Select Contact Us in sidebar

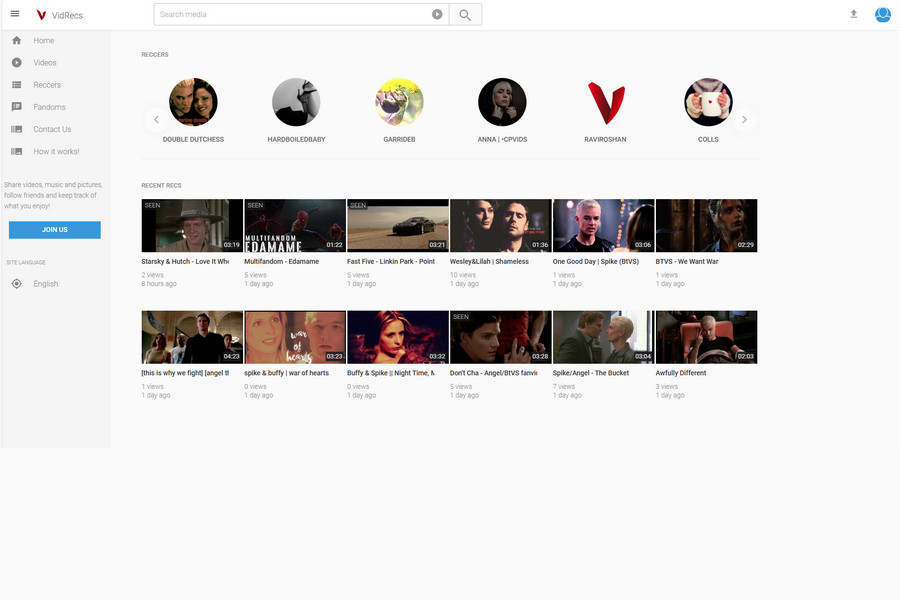click(52, 129)
